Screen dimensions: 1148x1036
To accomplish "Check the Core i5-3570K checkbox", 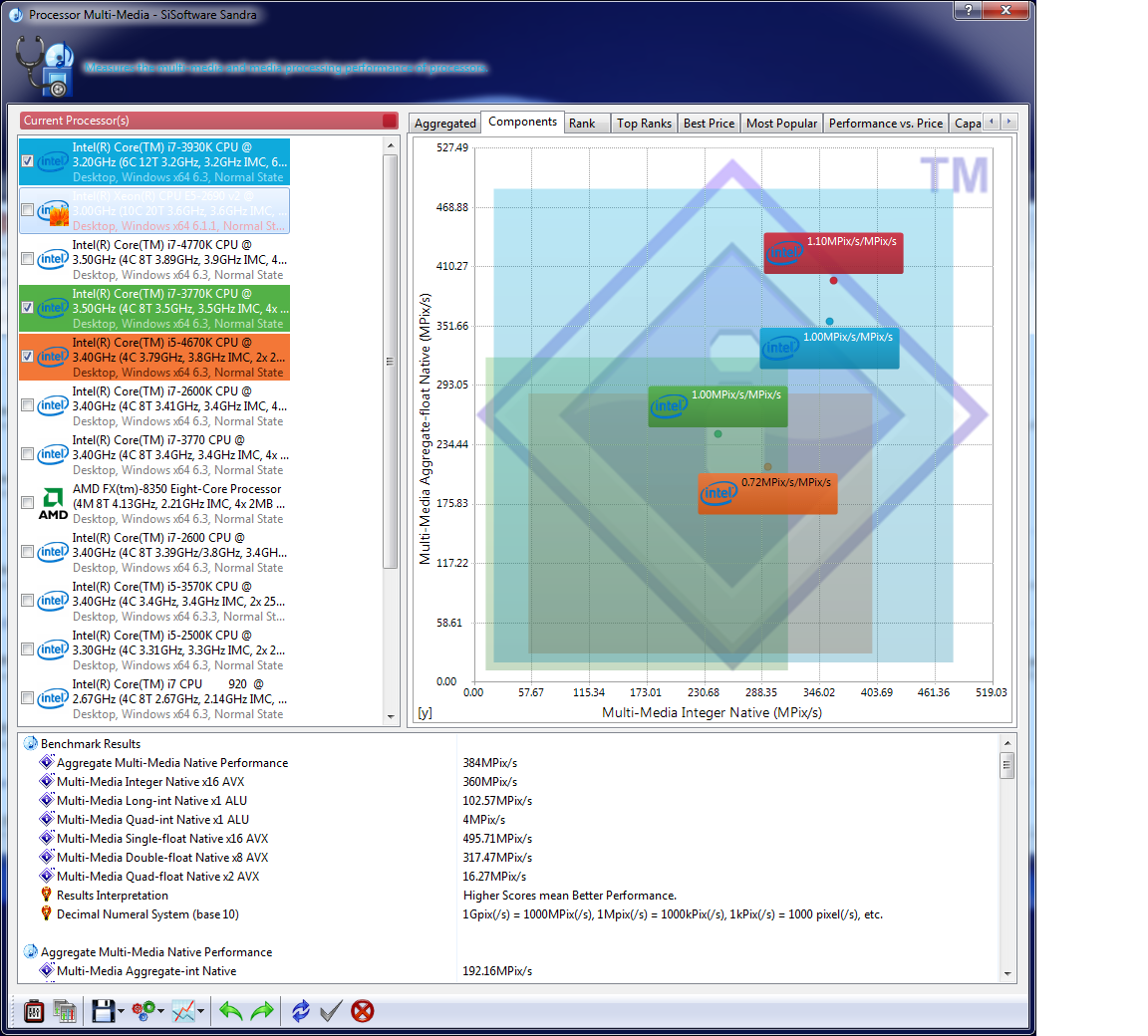I will (27, 601).
